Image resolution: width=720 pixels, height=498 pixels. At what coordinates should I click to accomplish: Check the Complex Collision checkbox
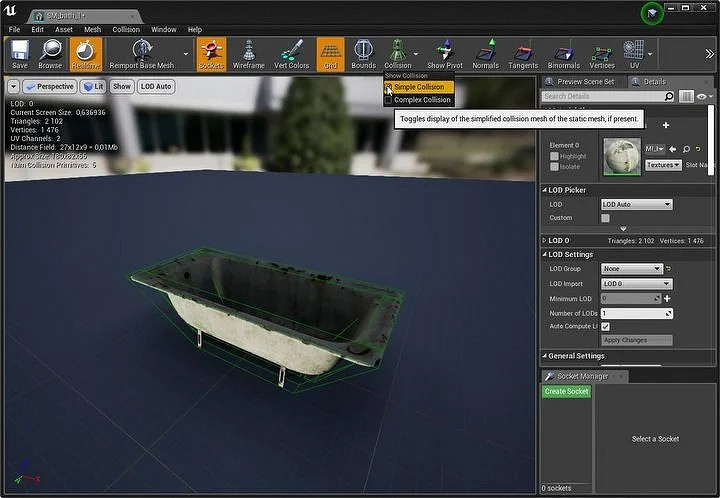pos(389,100)
